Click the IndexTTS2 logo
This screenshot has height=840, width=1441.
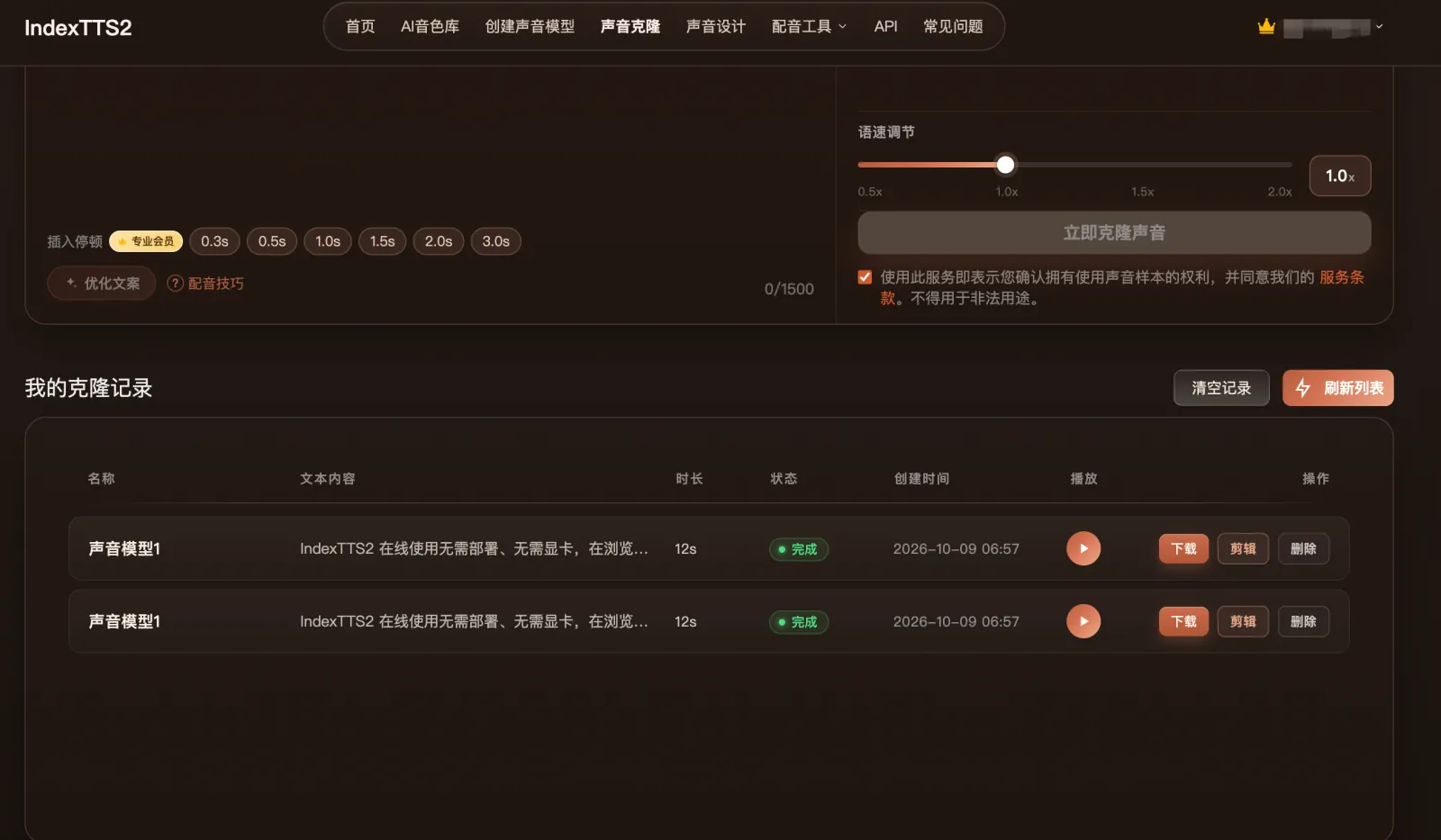77,28
